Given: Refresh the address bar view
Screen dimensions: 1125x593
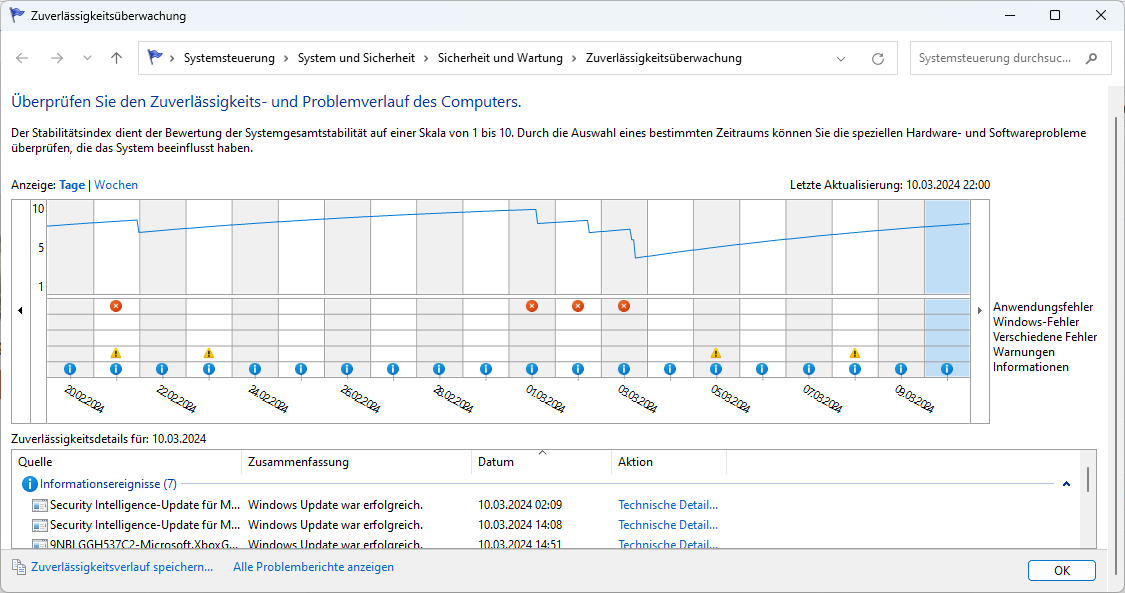Looking at the screenshot, I should [x=878, y=58].
